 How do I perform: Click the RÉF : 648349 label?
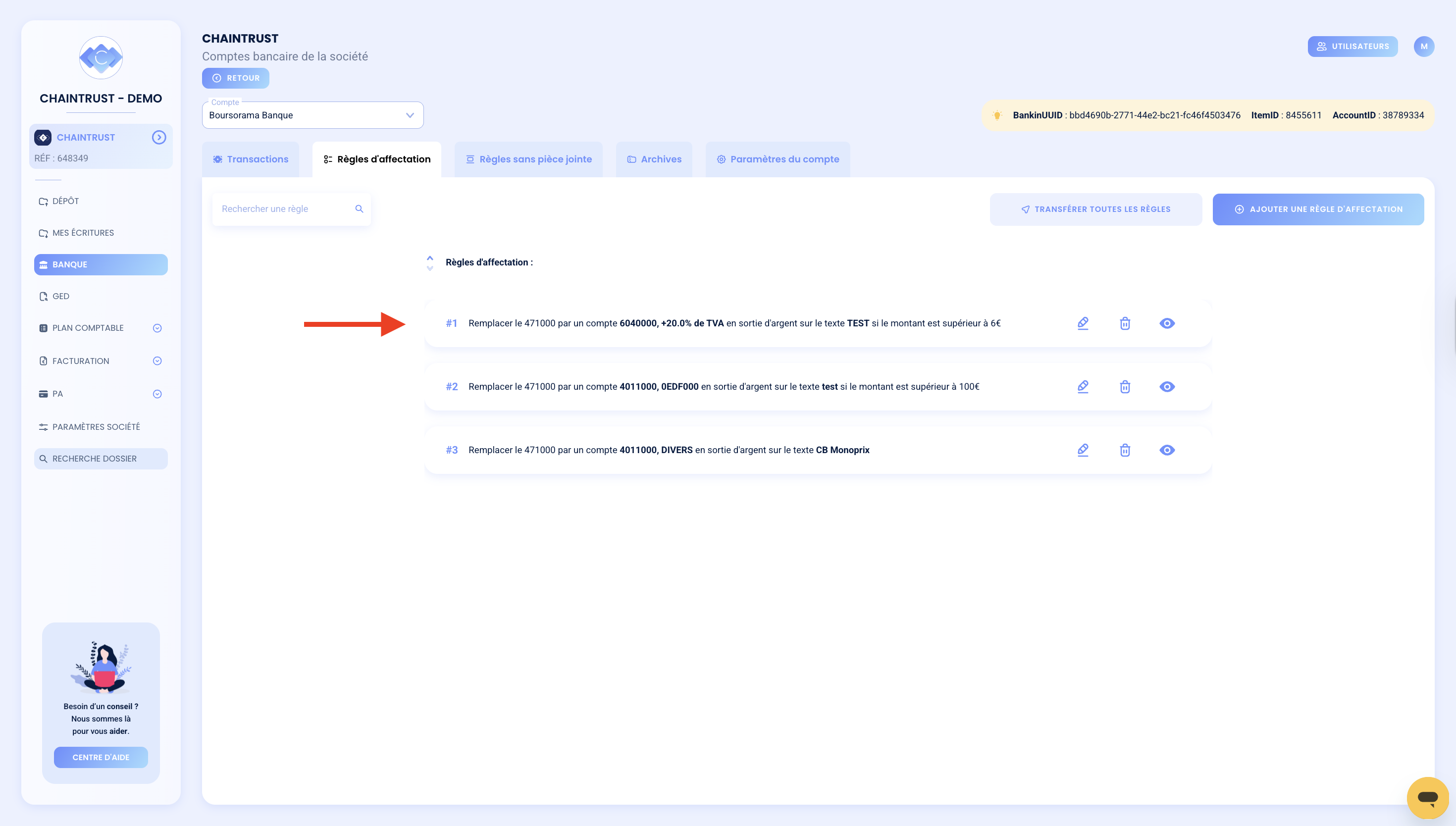point(61,158)
